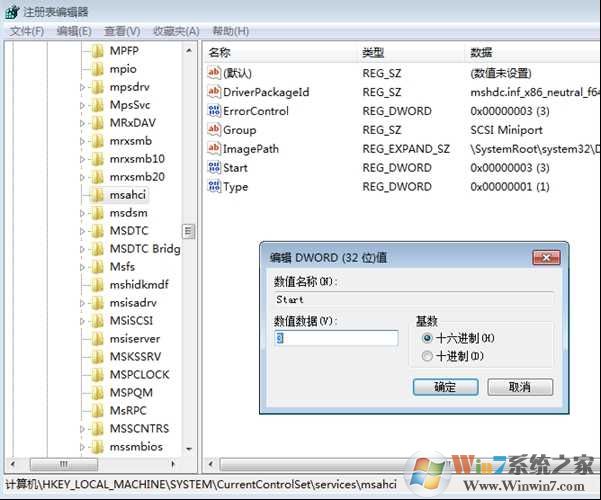Select the mshidkmdf folder icon
This screenshot has height=500, width=601.
[98, 285]
